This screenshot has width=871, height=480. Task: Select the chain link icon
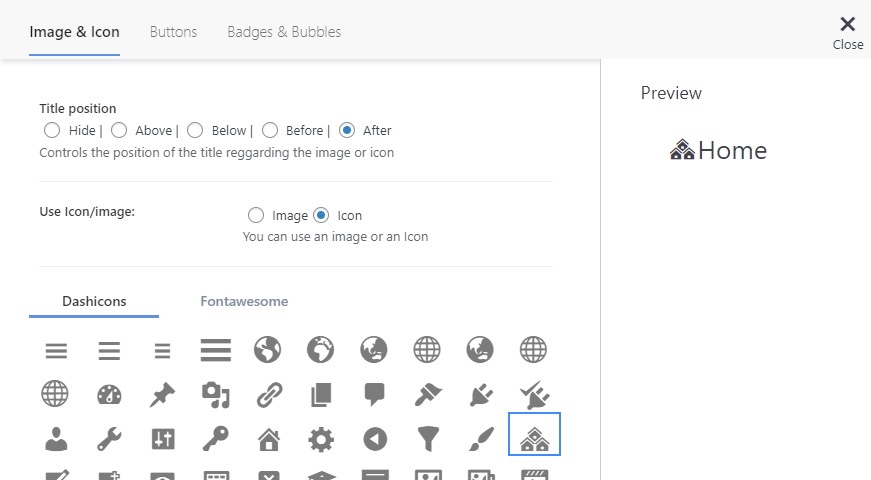[269, 395]
